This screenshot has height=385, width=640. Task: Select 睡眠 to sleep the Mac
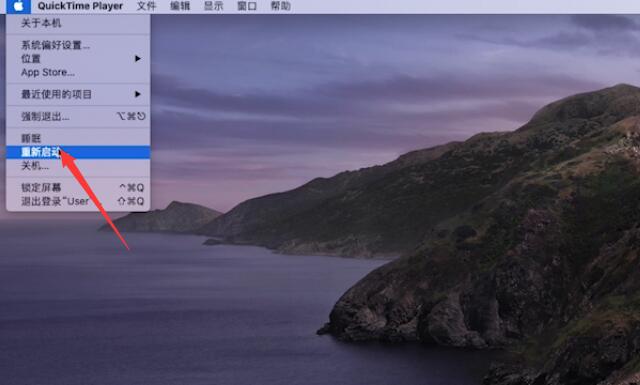[78, 138]
